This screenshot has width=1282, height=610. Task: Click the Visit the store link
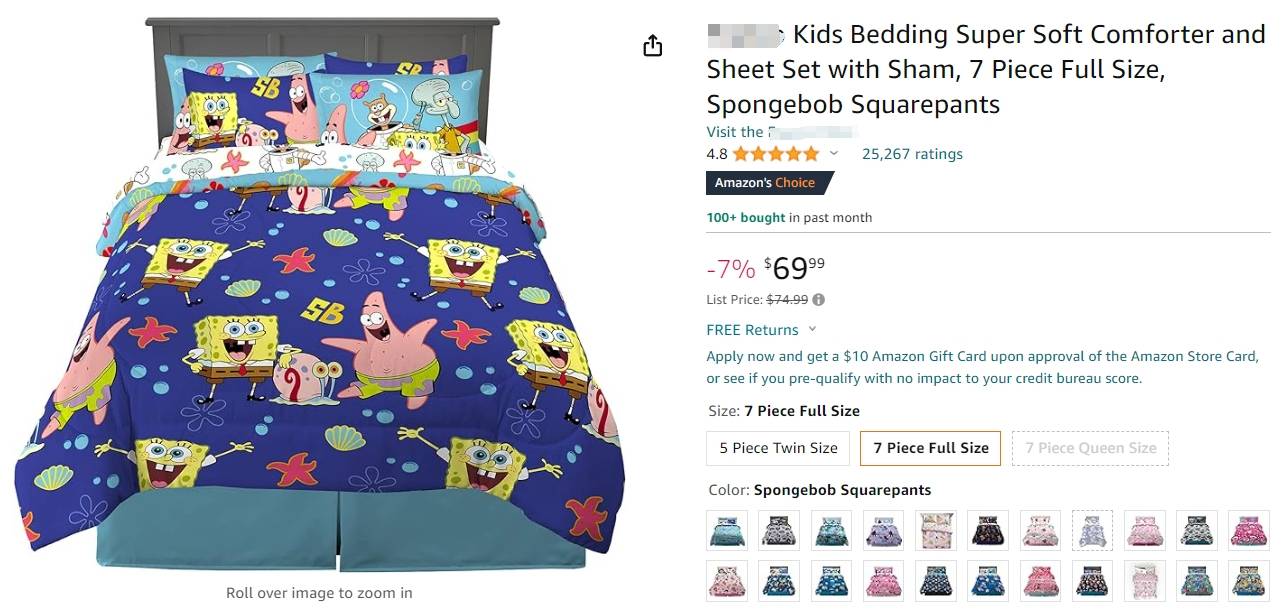[780, 132]
